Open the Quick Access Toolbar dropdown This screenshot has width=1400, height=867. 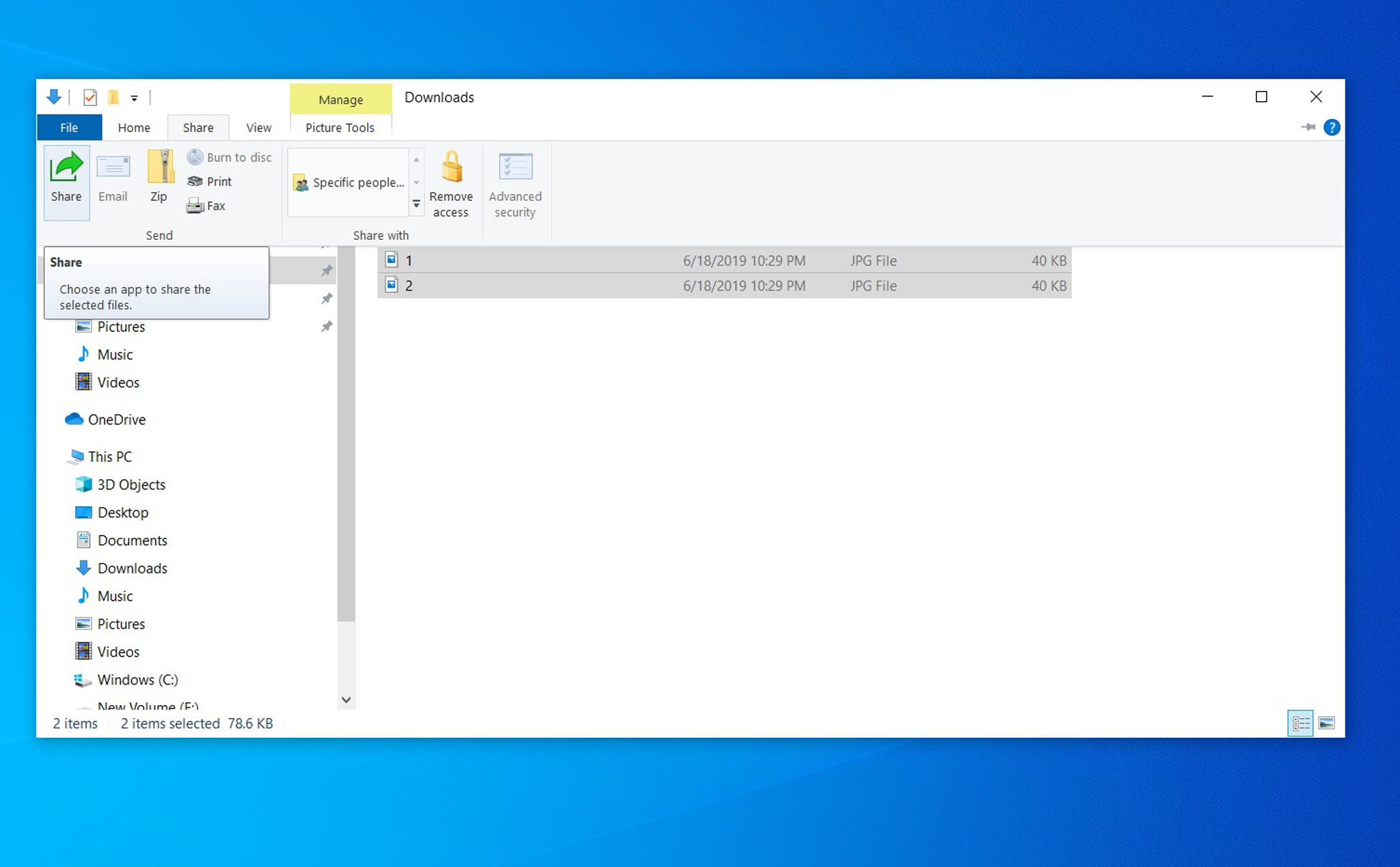pos(135,97)
